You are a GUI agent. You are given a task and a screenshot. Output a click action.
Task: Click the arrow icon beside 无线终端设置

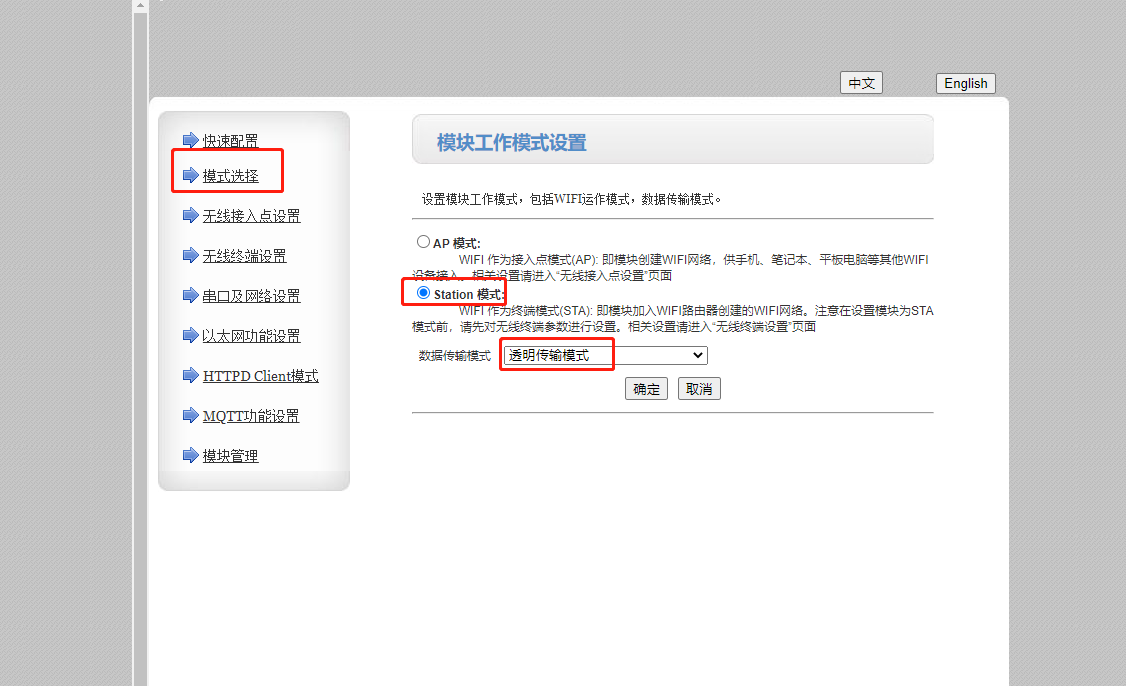click(x=190, y=256)
